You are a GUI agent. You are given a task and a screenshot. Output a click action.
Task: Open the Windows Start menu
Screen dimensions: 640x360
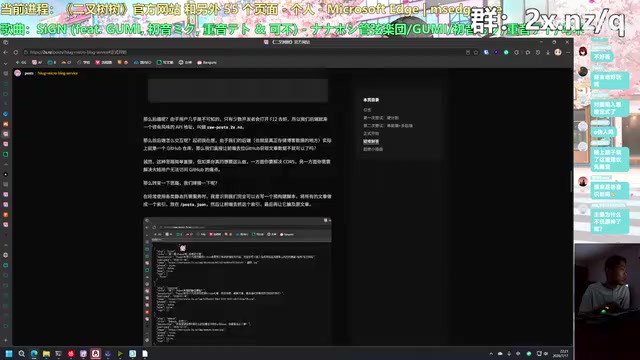tap(9, 353)
